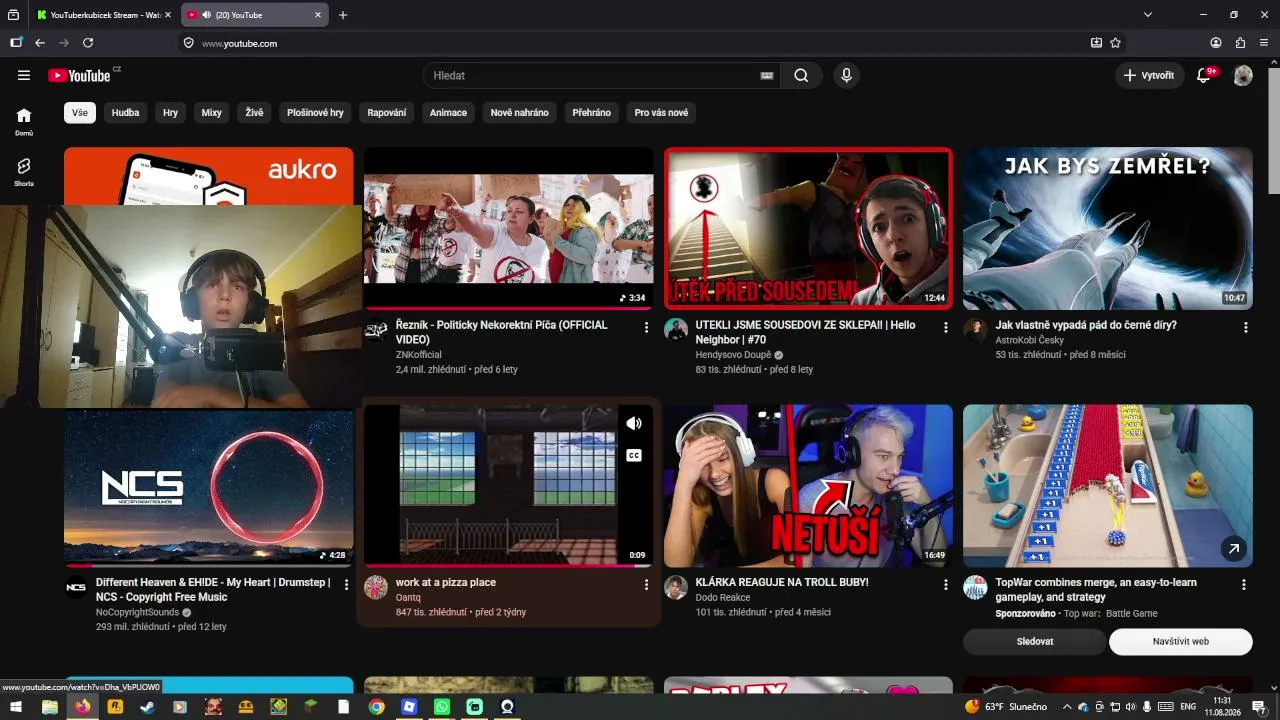Screen dimensions: 1280x720
Task: Open the account avatar menu
Action: [x=1243, y=75]
